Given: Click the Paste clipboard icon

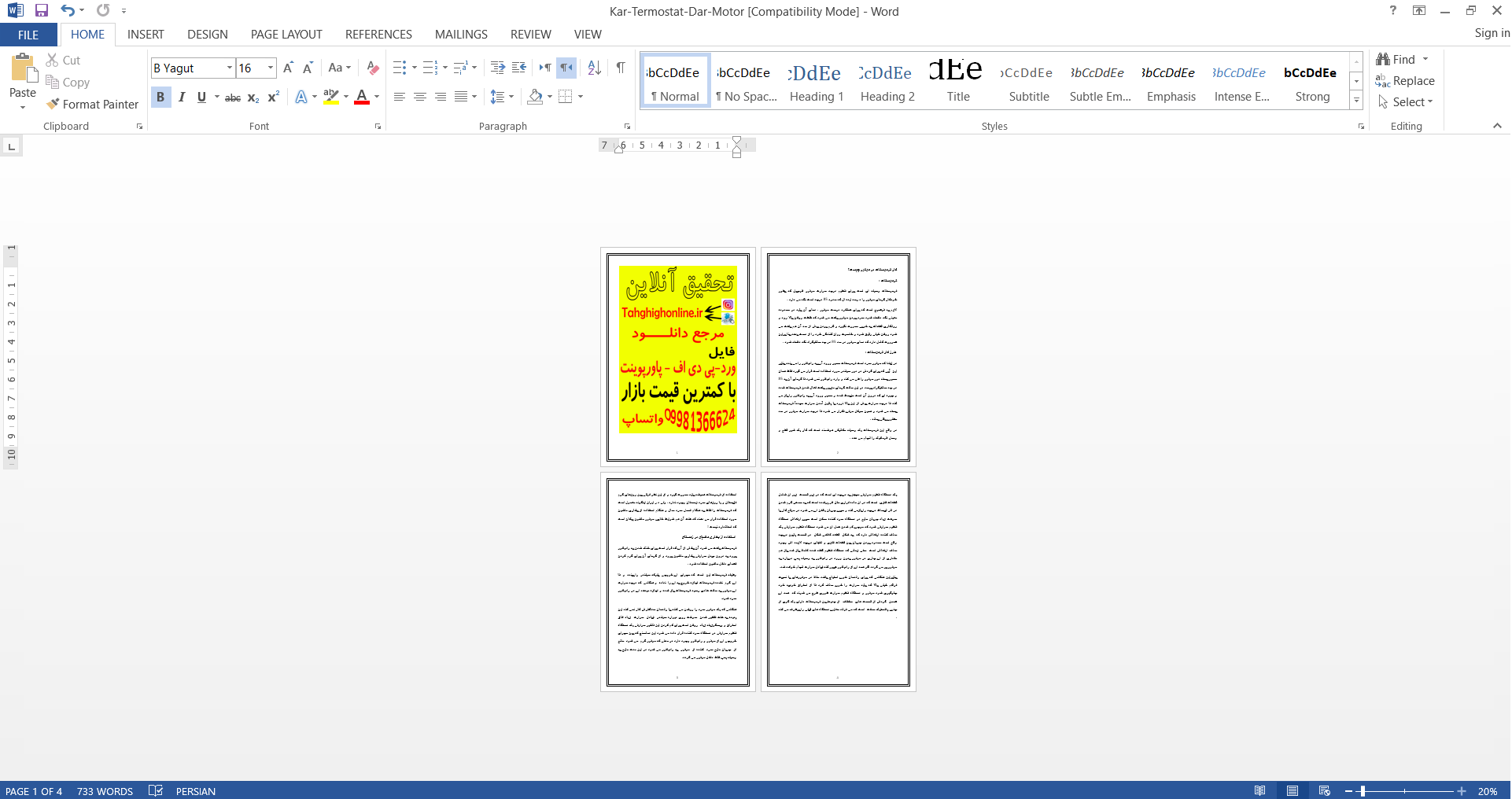Looking at the screenshot, I should [x=23, y=68].
